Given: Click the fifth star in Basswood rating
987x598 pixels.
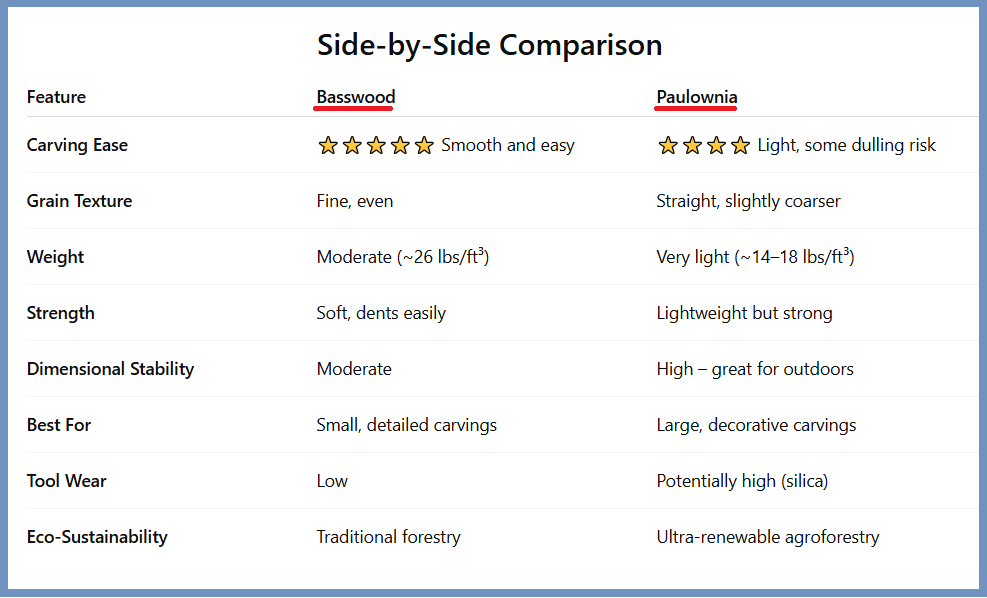Looking at the screenshot, I should point(424,146).
